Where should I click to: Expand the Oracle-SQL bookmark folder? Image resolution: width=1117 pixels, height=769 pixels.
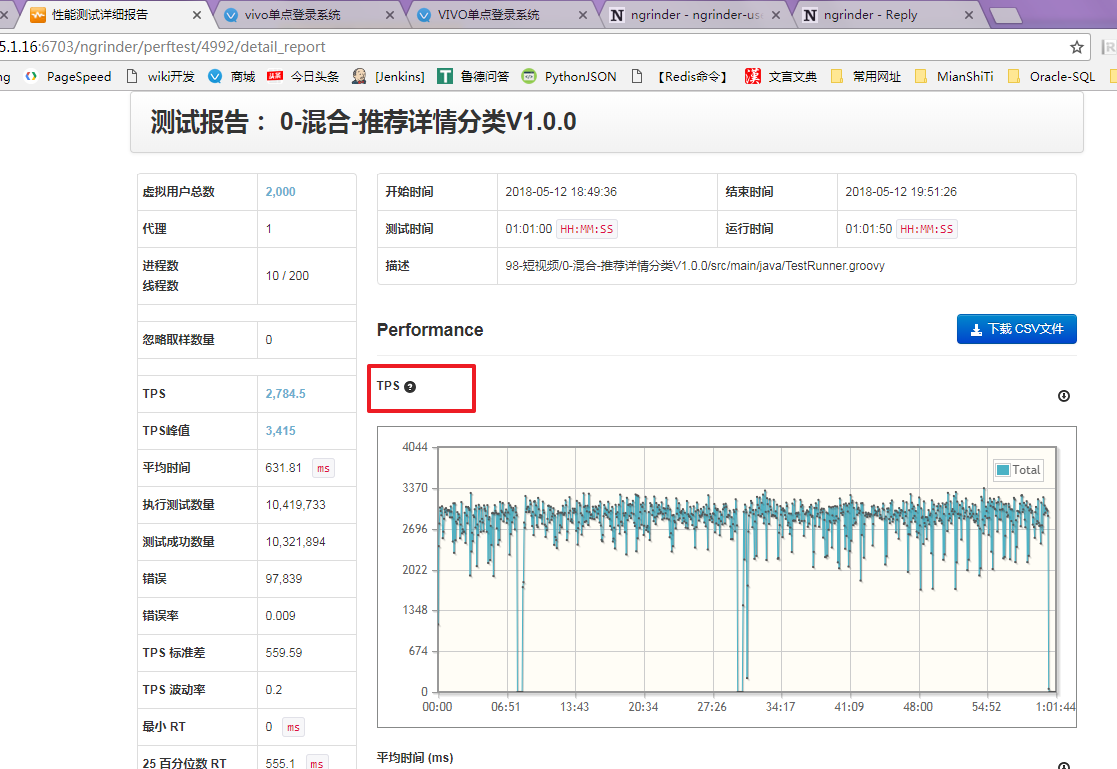click(1052, 76)
